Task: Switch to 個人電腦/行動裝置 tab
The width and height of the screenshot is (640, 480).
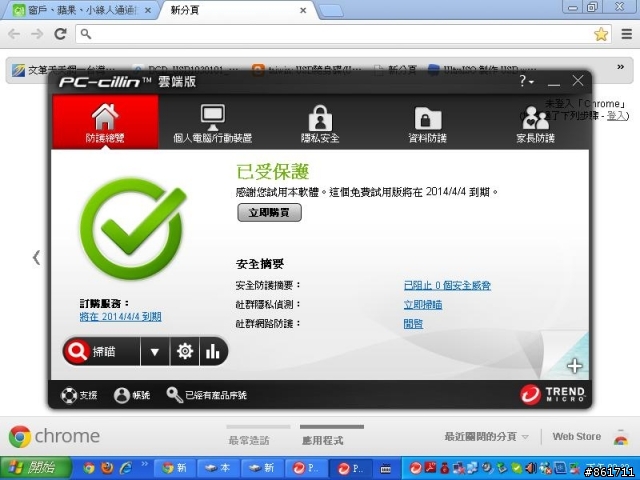Action: tap(212, 124)
